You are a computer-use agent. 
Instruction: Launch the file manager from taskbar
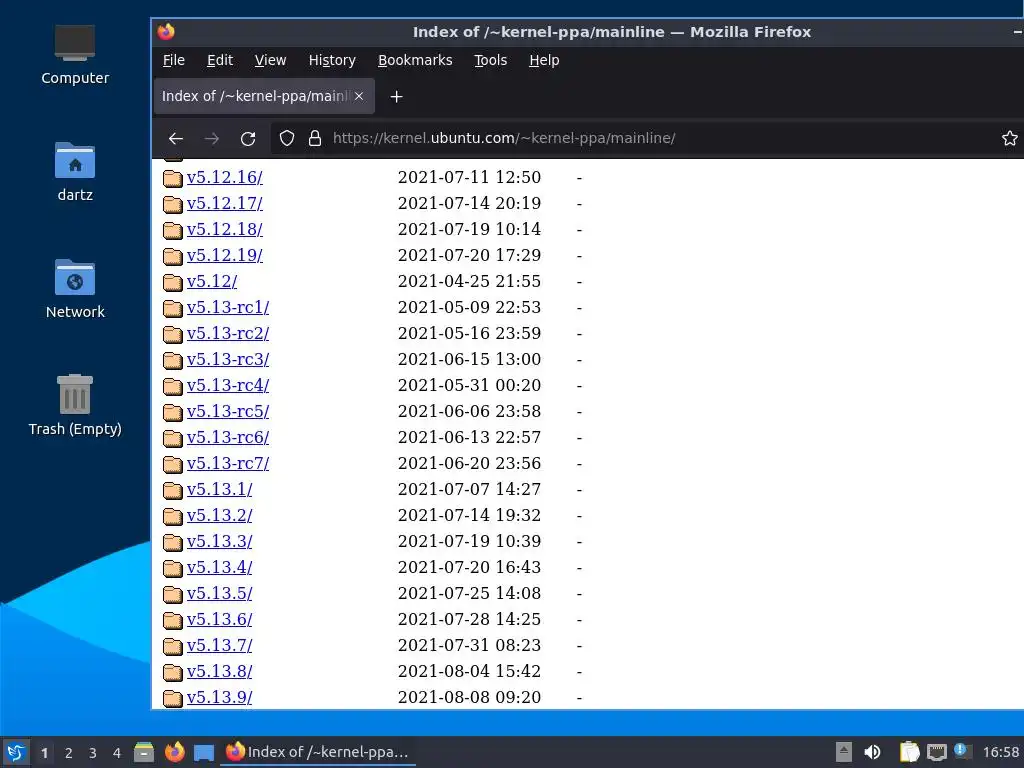(x=144, y=752)
